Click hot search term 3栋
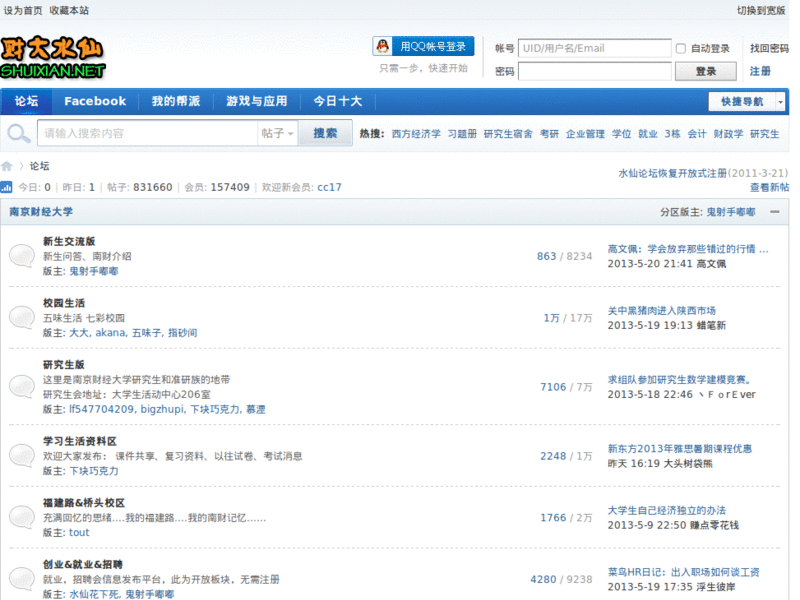Viewport: 800px width, 600px height. pyautogui.click(x=672, y=134)
